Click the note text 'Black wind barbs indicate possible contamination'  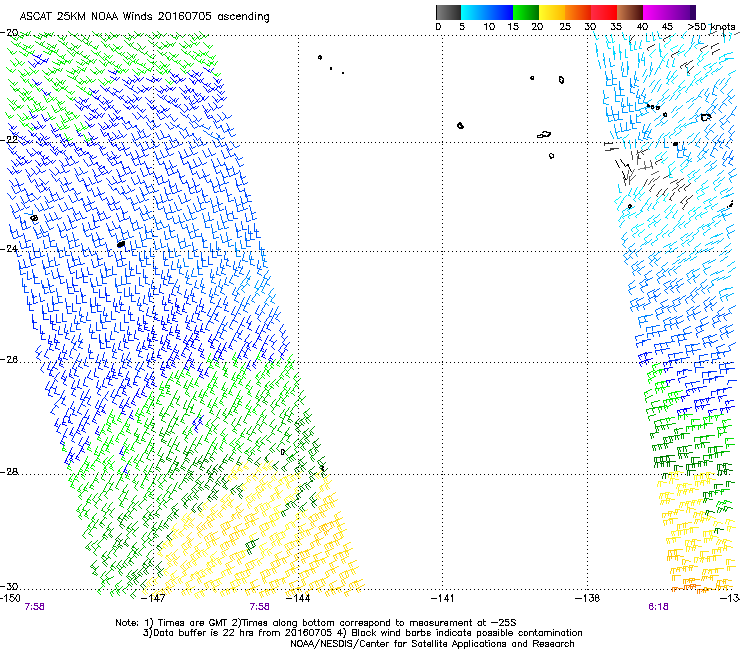click(x=467, y=633)
